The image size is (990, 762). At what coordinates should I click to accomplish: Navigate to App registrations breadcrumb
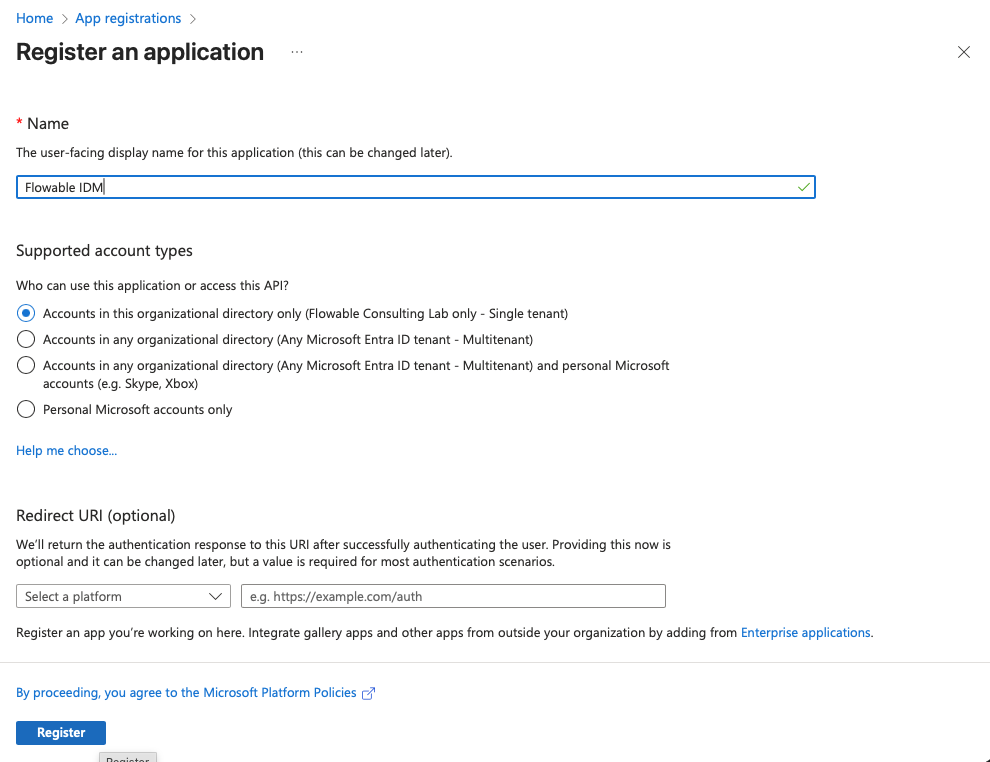[x=128, y=19]
